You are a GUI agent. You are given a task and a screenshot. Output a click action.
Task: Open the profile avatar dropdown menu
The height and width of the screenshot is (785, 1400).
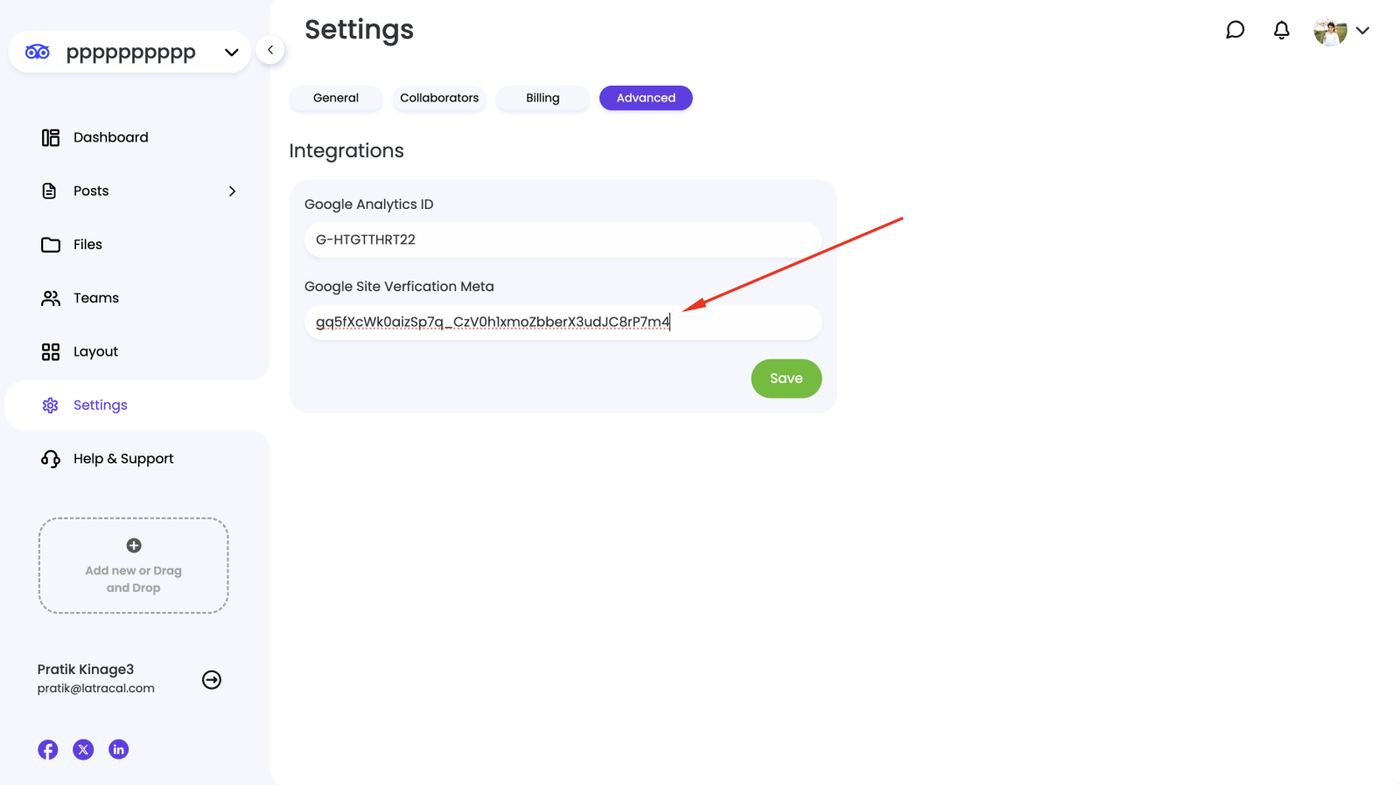[1341, 31]
